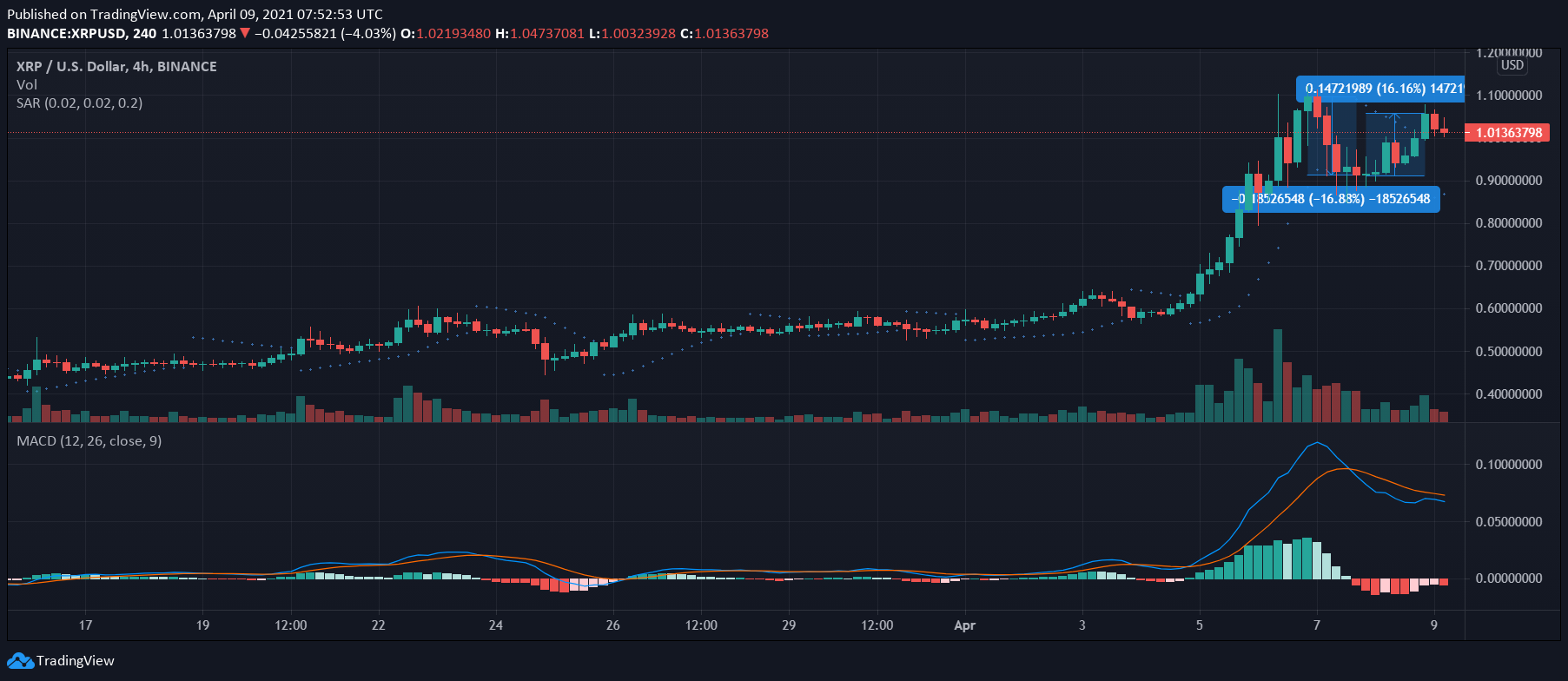The image size is (1568, 681).
Task: Click the date label 5 on time axis
Action: pos(1200,625)
